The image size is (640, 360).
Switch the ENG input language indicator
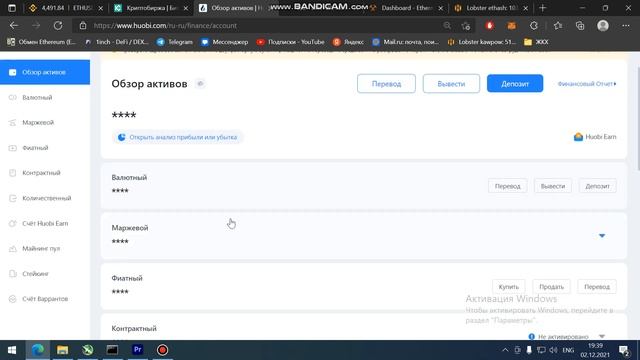568,350
